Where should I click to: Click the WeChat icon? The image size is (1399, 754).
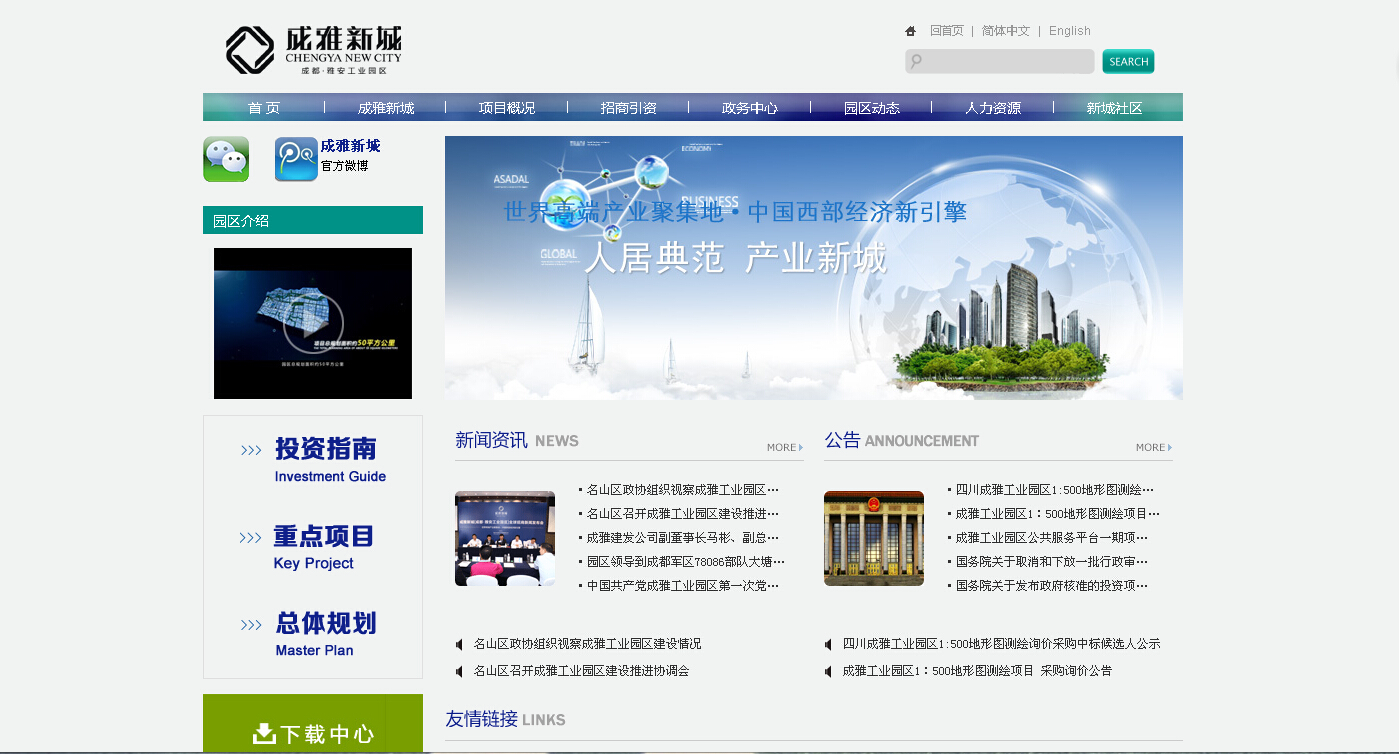click(226, 159)
